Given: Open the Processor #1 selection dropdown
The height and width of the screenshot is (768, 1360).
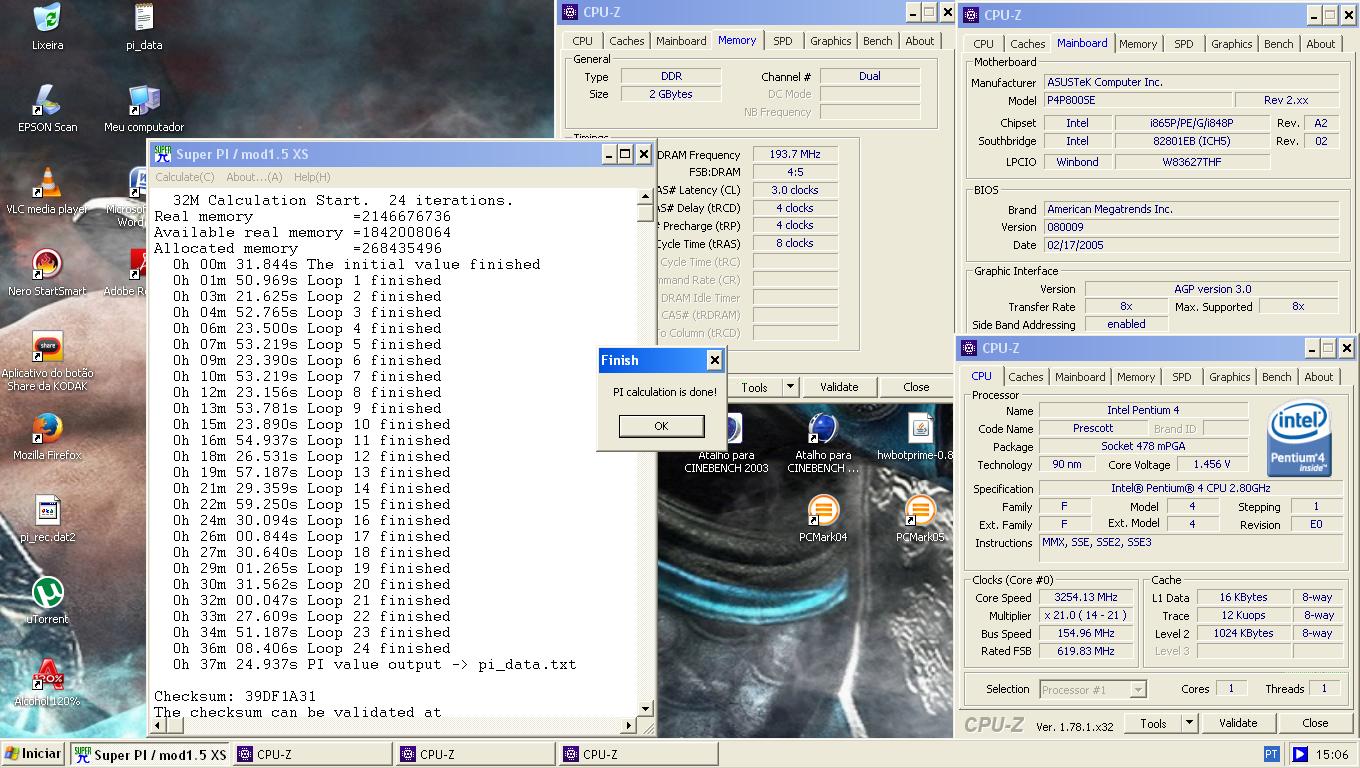Looking at the screenshot, I should (x=1093, y=689).
